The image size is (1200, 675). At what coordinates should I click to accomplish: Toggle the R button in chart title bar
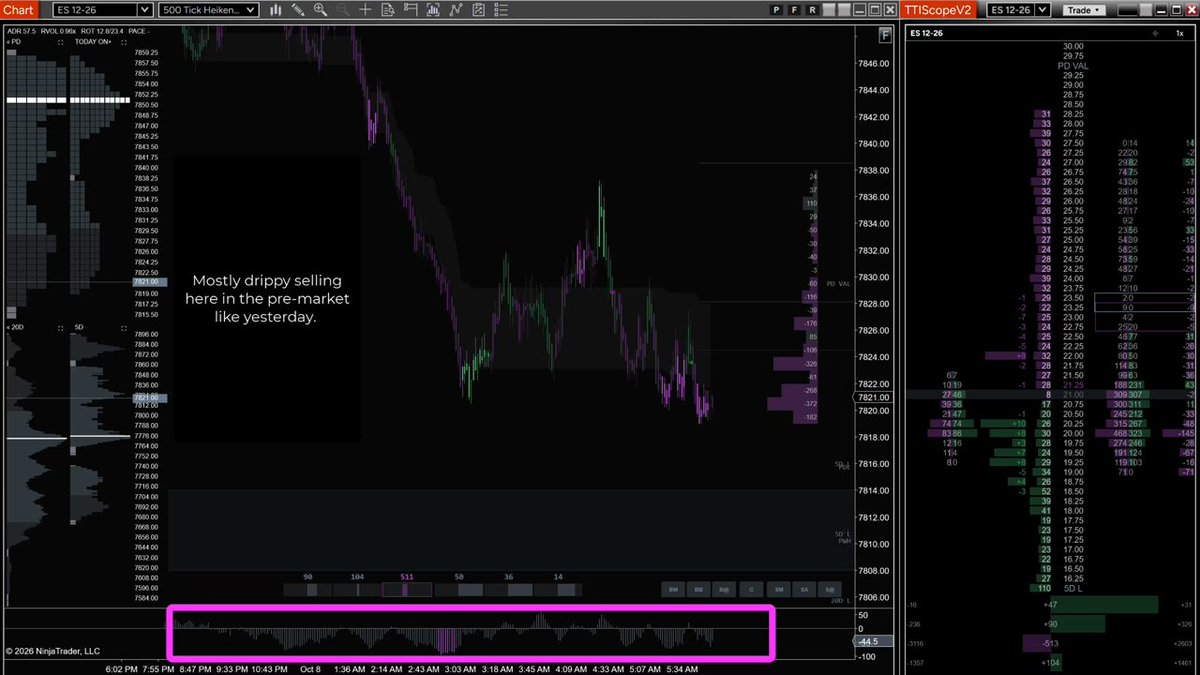[813, 10]
